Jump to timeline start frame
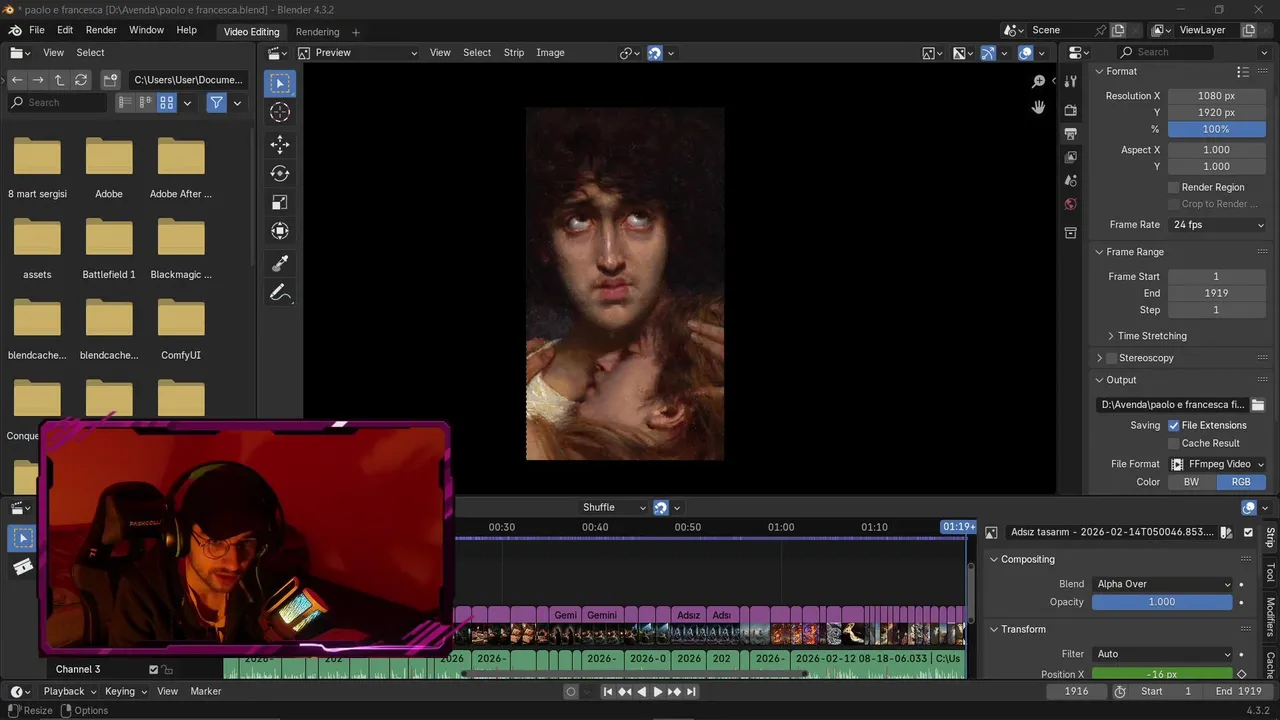 pyautogui.click(x=607, y=691)
